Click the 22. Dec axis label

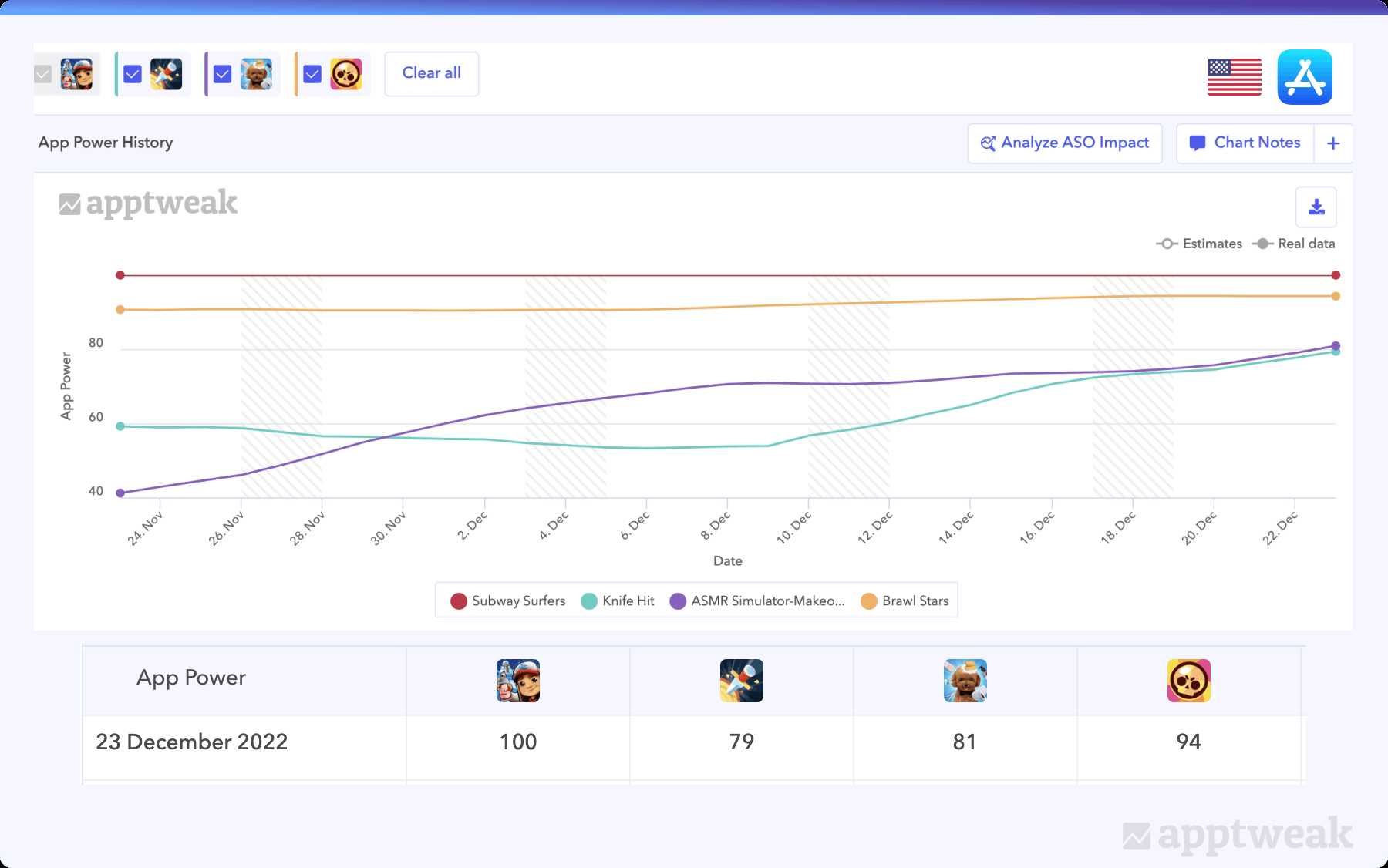click(x=1280, y=528)
